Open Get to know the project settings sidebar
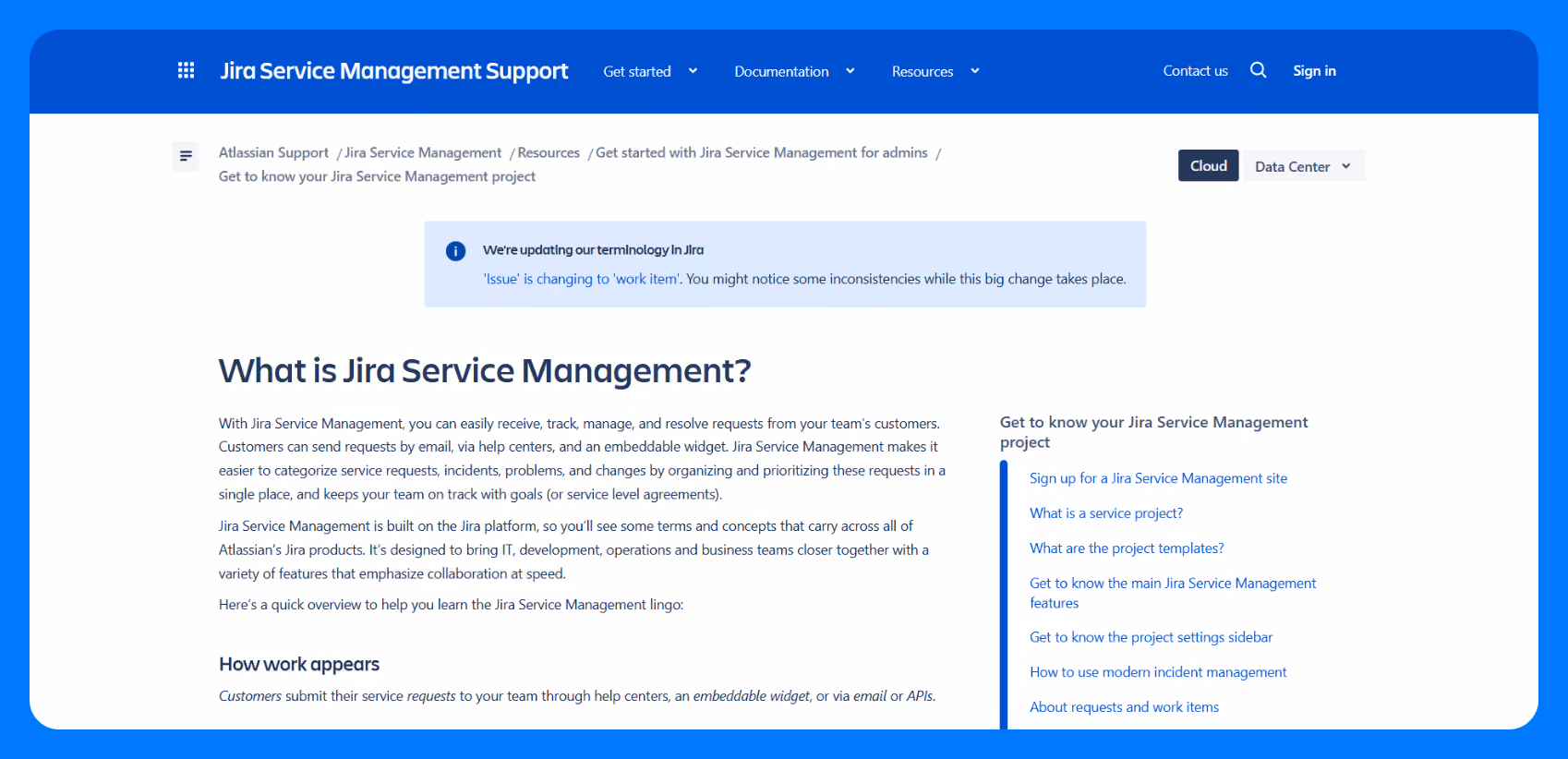Viewport: 1568px width, 759px height. pos(1151,637)
